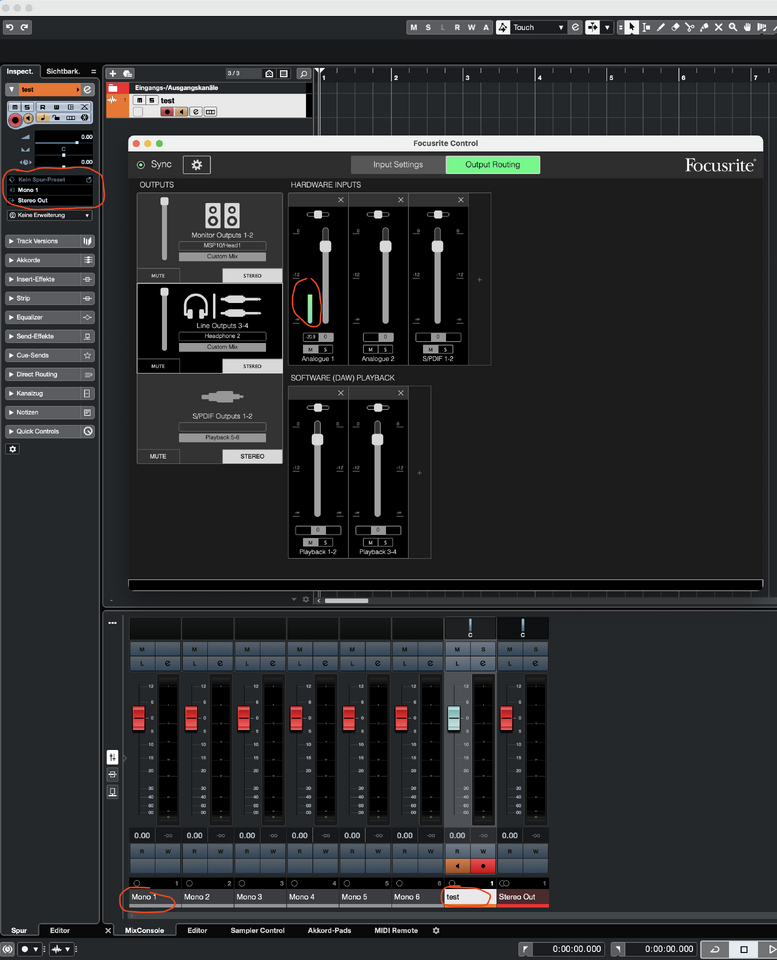
Task: Select the Stereo Out channel name in MixConsole
Action: [x=522, y=897]
